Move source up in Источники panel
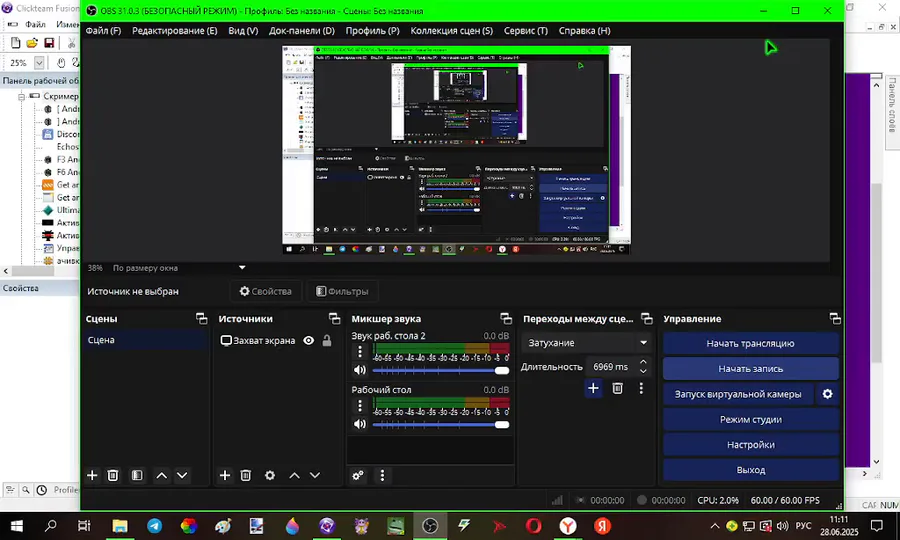The width and height of the screenshot is (900, 540). click(294, 475)
